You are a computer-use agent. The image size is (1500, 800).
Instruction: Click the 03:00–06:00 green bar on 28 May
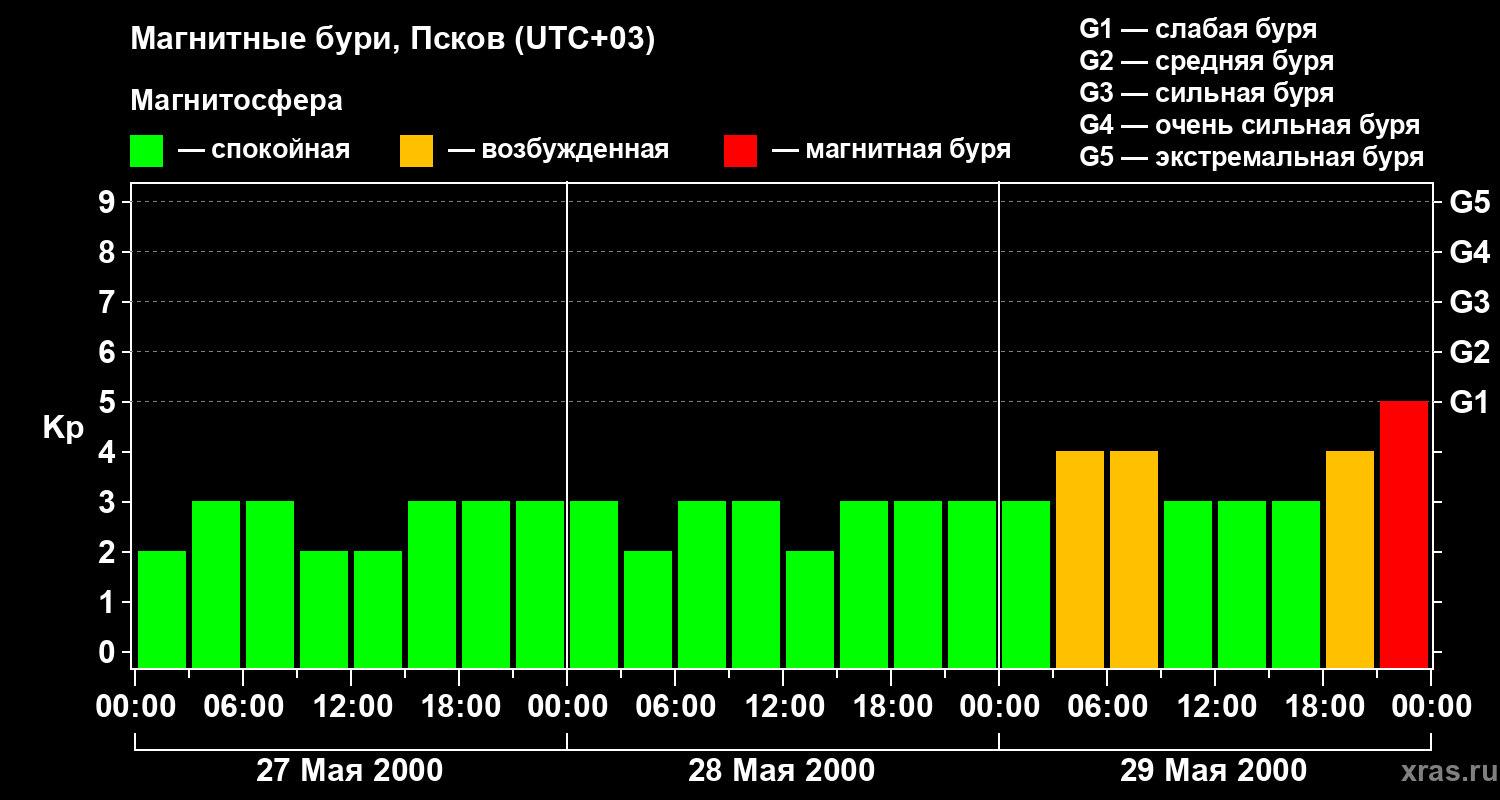click(648, 609)
